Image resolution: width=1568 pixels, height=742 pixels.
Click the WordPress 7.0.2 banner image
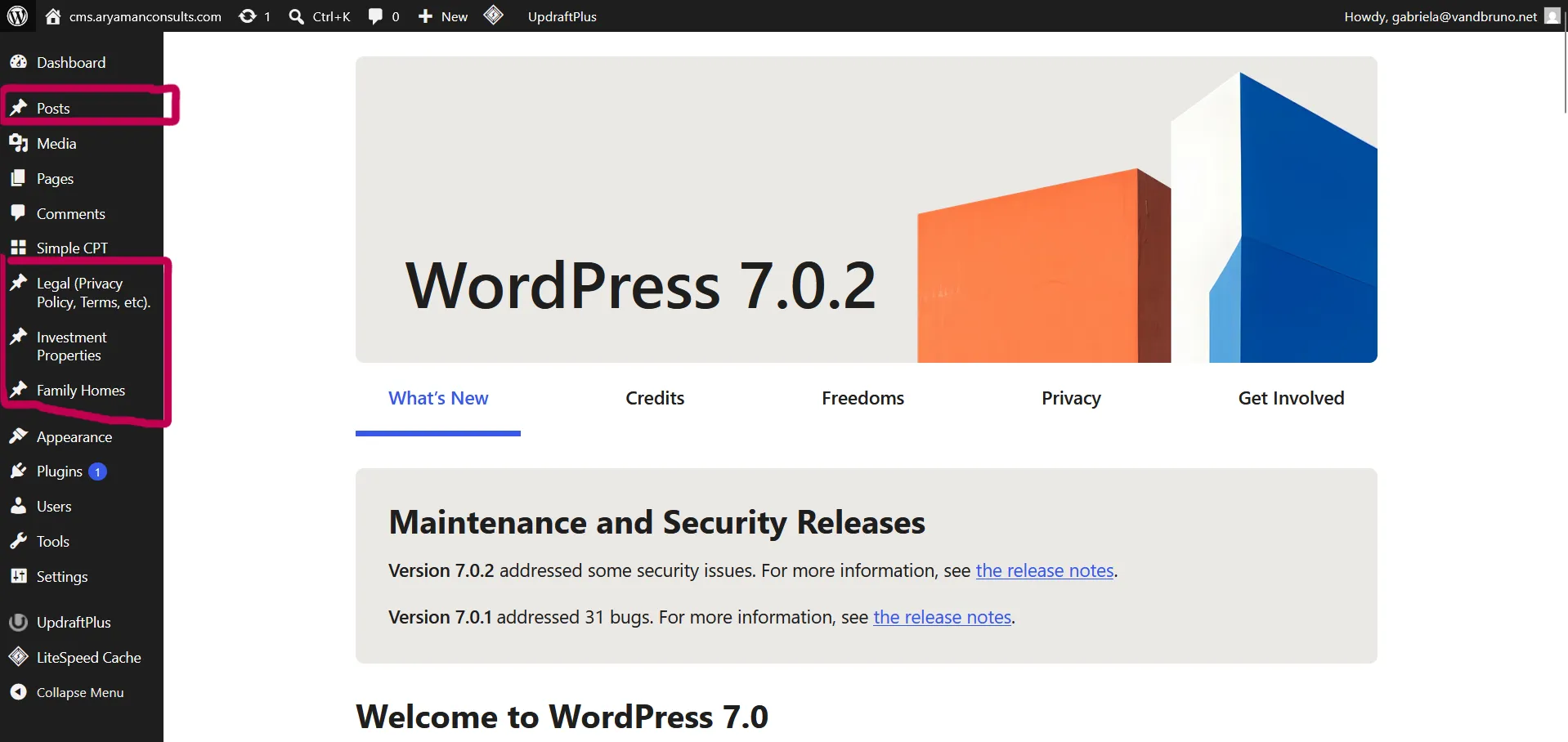pos(867,210)
